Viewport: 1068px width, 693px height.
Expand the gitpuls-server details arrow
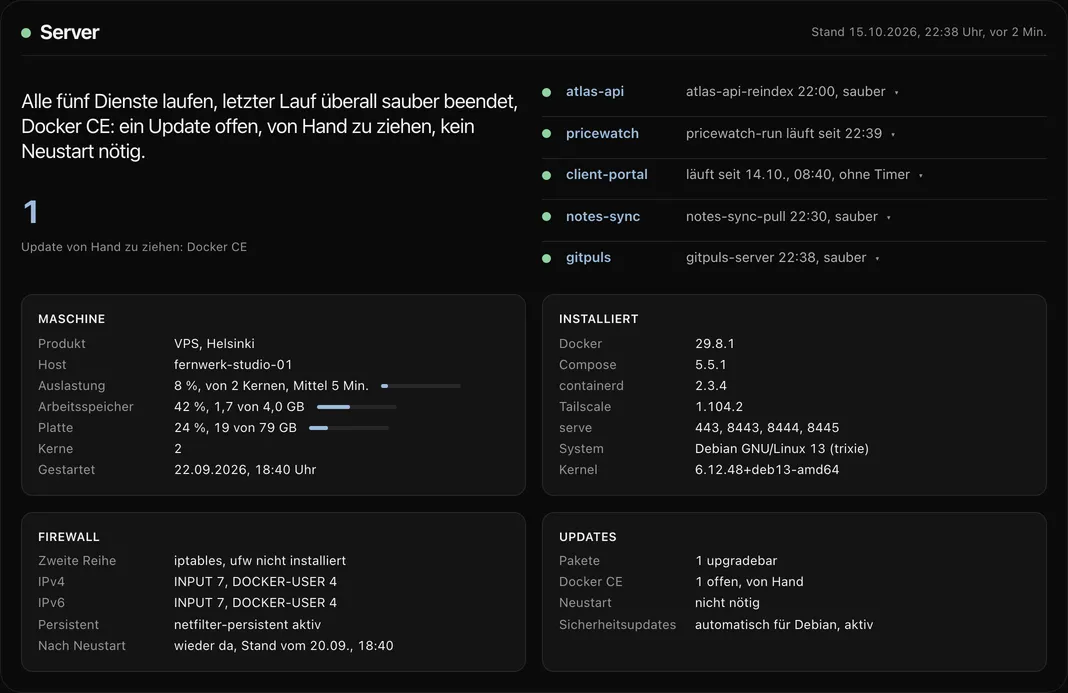tap(877, 259)
